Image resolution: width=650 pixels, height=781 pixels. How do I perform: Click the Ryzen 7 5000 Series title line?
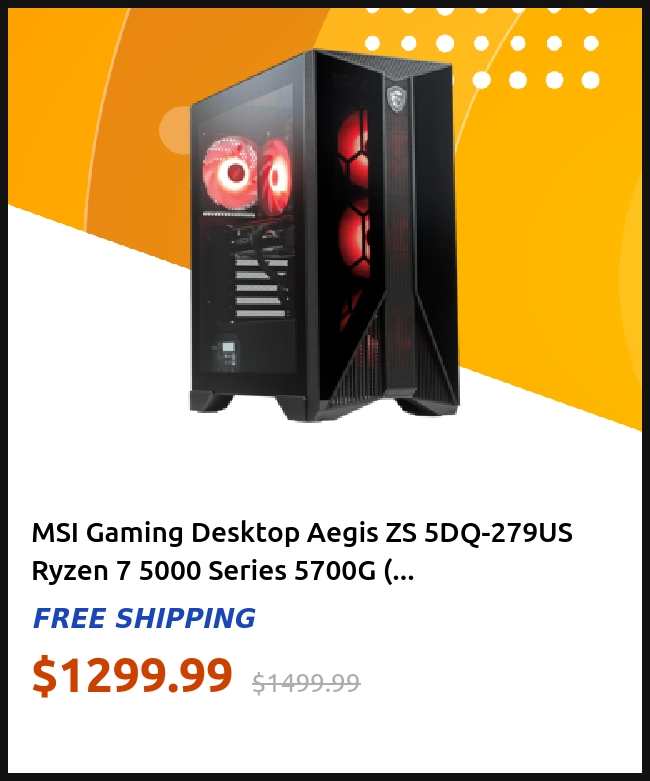tap(223, 571)
